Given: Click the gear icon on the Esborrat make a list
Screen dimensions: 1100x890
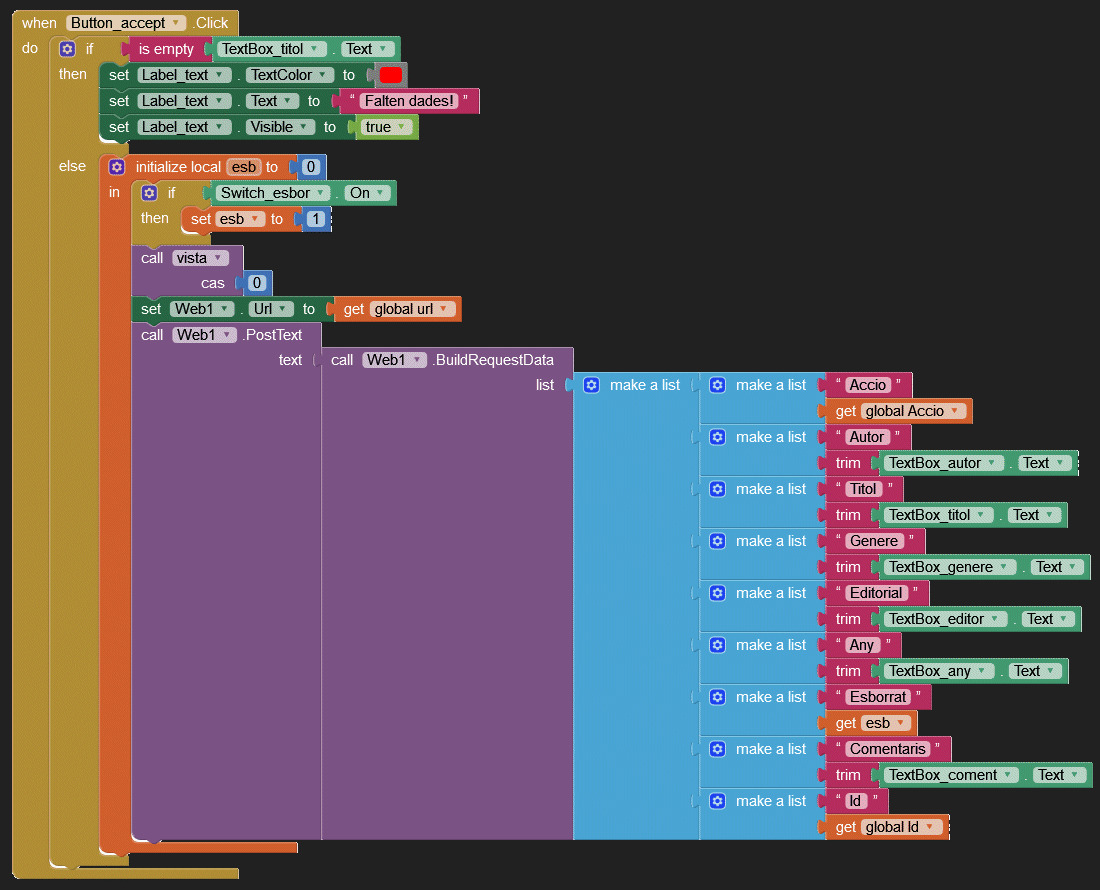Looking at the screenshot, I should point(717,697).
